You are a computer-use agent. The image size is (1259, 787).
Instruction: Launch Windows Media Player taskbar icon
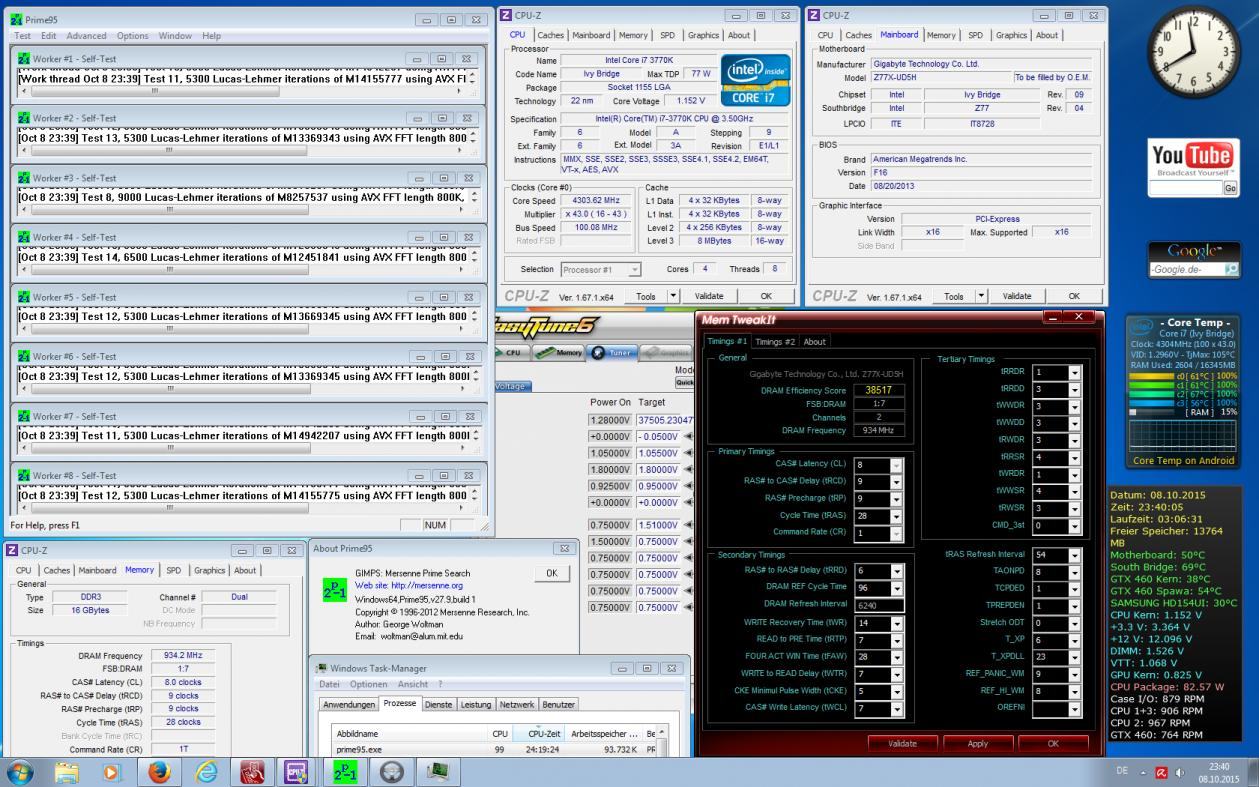pyautogui.click(x=111, y=771)
